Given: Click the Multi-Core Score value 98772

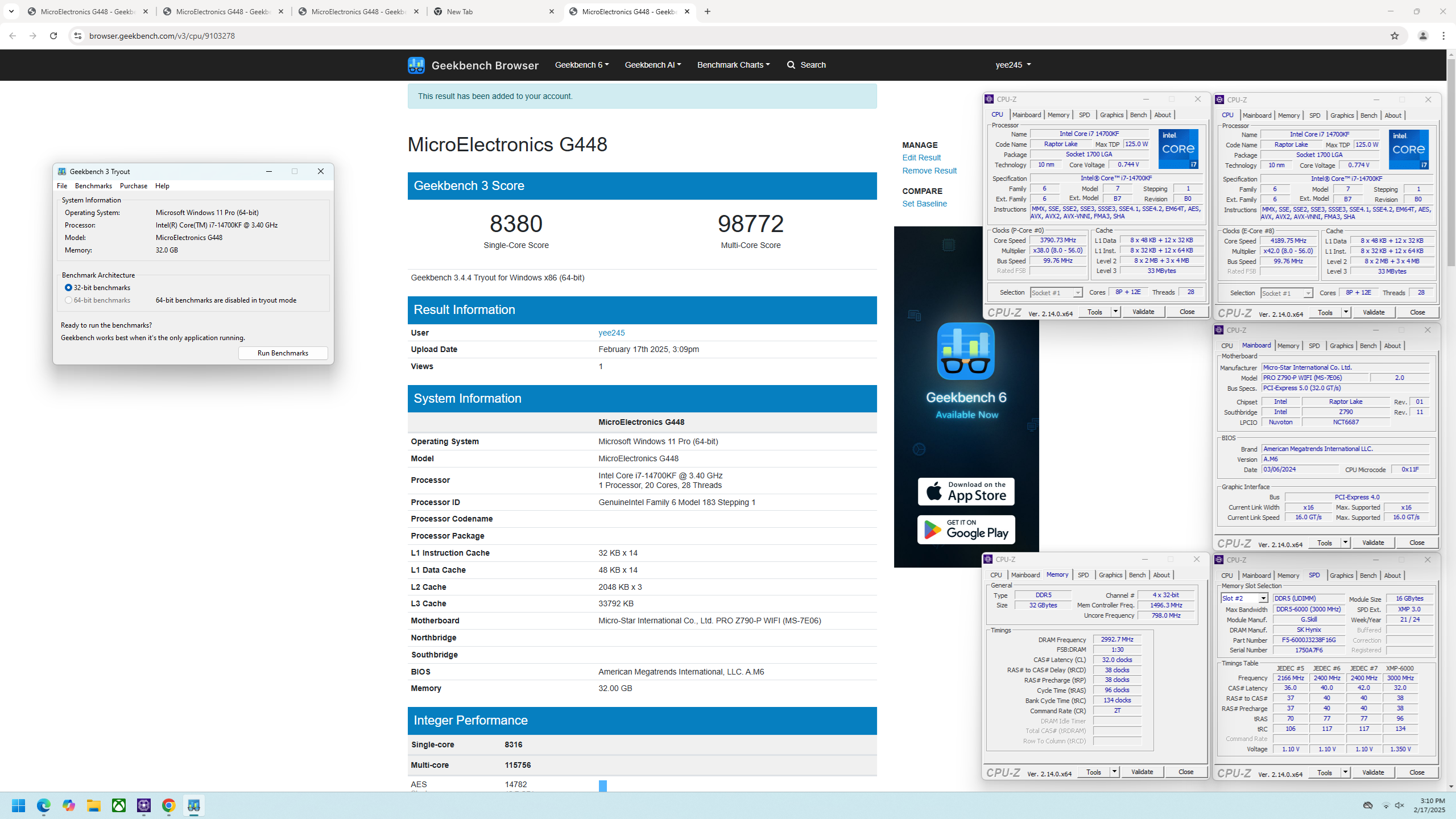Looking at the screenshot, I should [751, 224].
